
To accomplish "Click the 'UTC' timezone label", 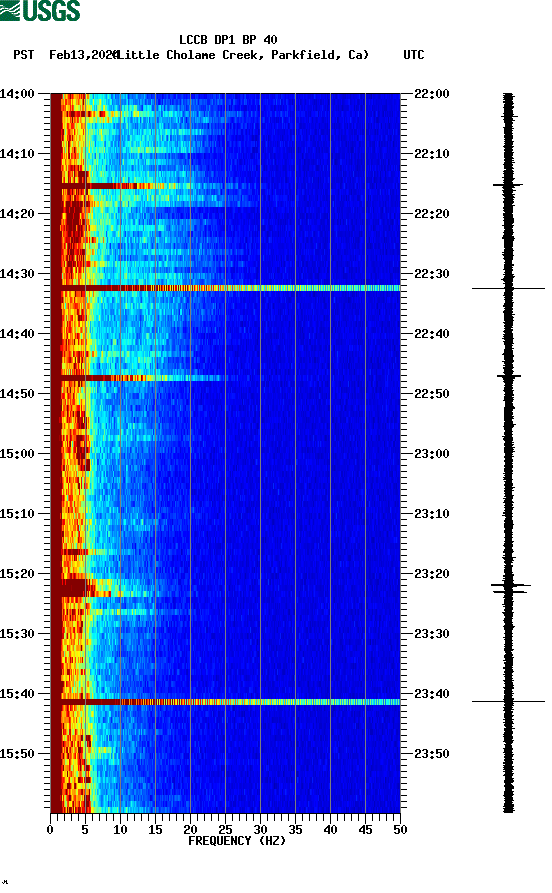I will pyautogui.click(x=414, y=55).
